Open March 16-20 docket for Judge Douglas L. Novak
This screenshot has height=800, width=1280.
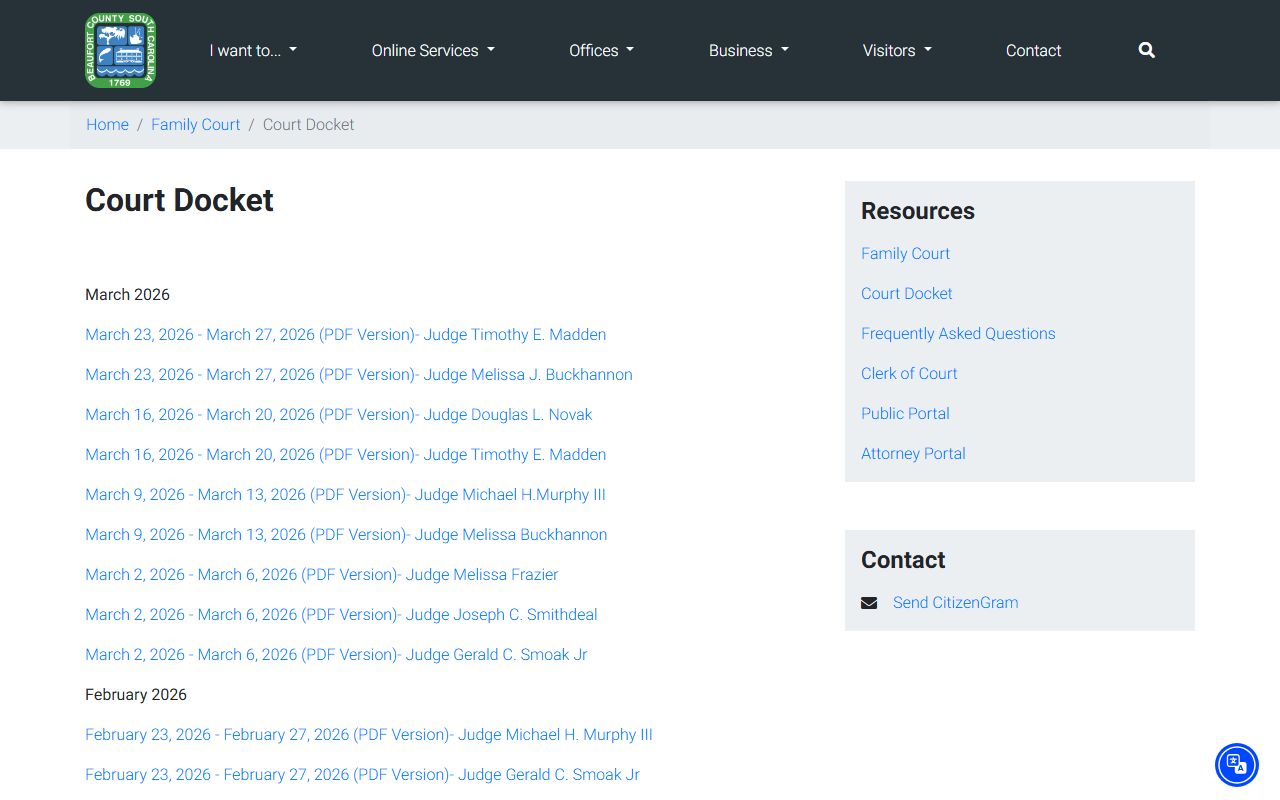tap(339, 415)
